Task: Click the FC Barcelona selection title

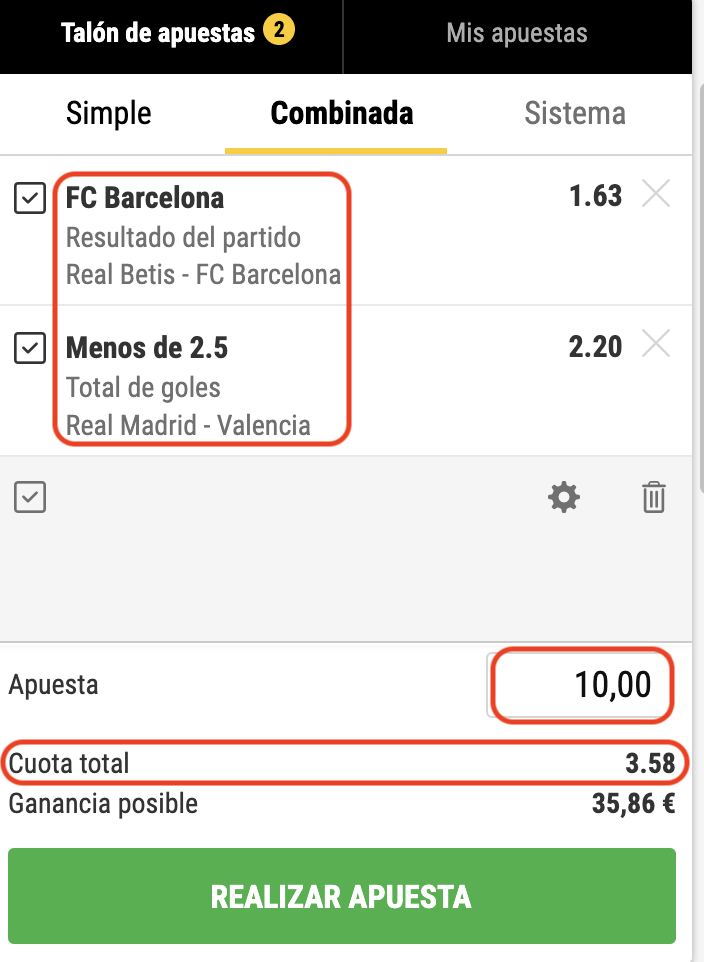Action: 145,198
